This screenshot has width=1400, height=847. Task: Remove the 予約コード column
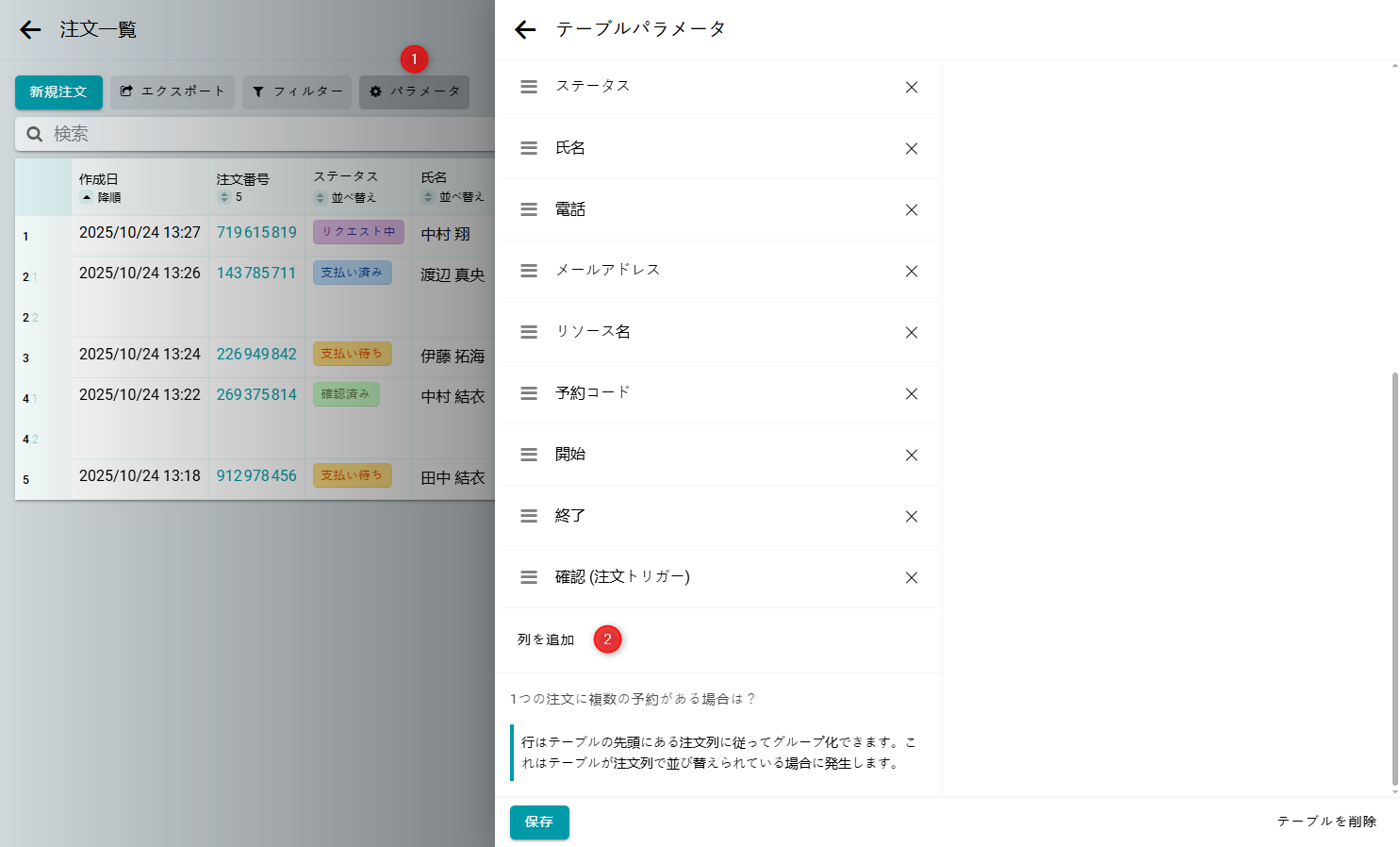pos(912,393)
